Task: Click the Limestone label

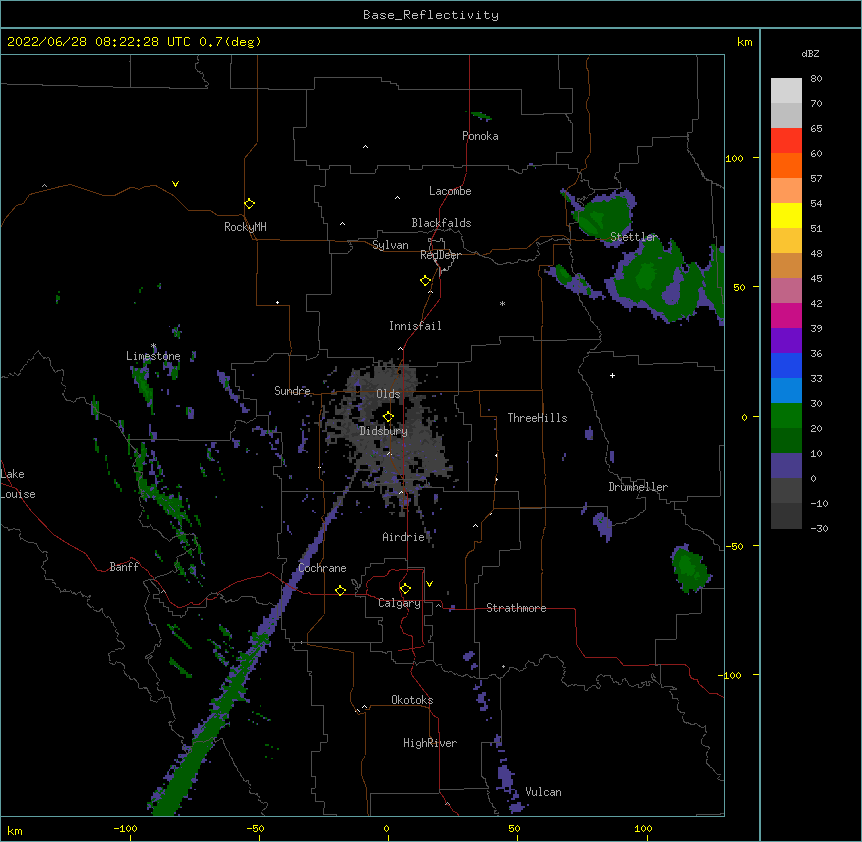Action: tap(153, 356)
